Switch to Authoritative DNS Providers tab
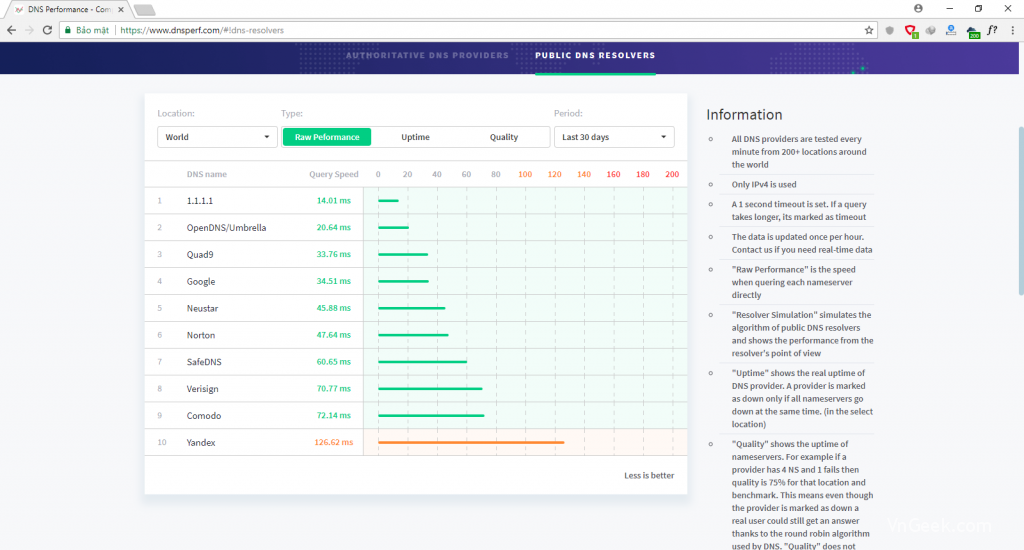The width and height of the screenshot is (1024, 550). (x=427, y=56)
